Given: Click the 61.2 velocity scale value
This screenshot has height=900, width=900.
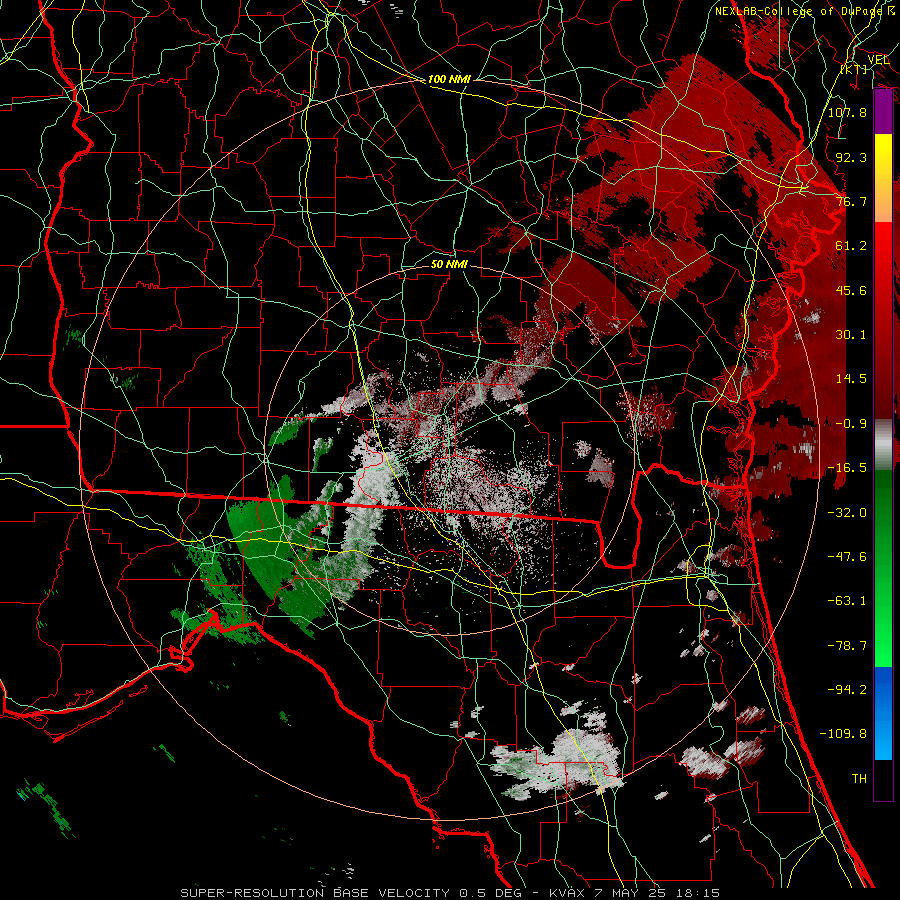Looking at the screenshot, I should (851, 246).
